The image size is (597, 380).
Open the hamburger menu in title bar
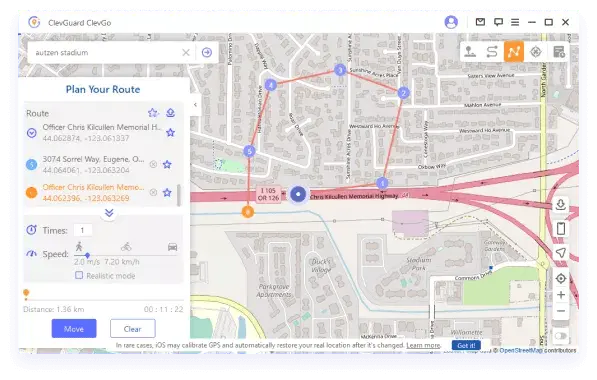(515, 22)
